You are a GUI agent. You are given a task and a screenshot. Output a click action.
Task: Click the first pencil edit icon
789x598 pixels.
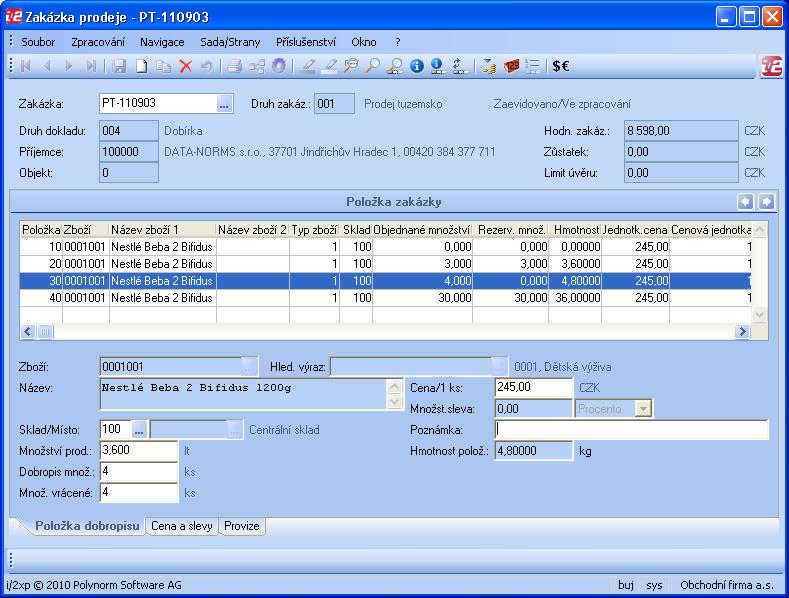point(307,66)
